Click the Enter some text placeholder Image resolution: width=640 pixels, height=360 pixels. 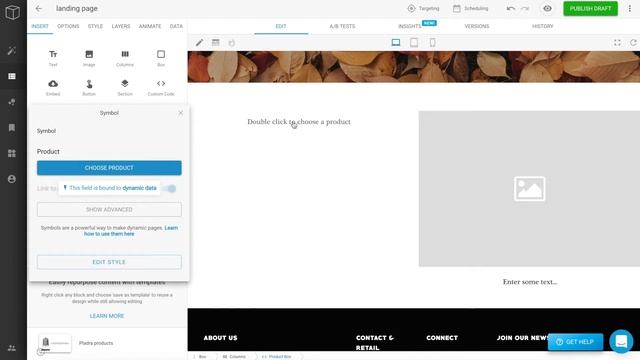tap(530, 282)
